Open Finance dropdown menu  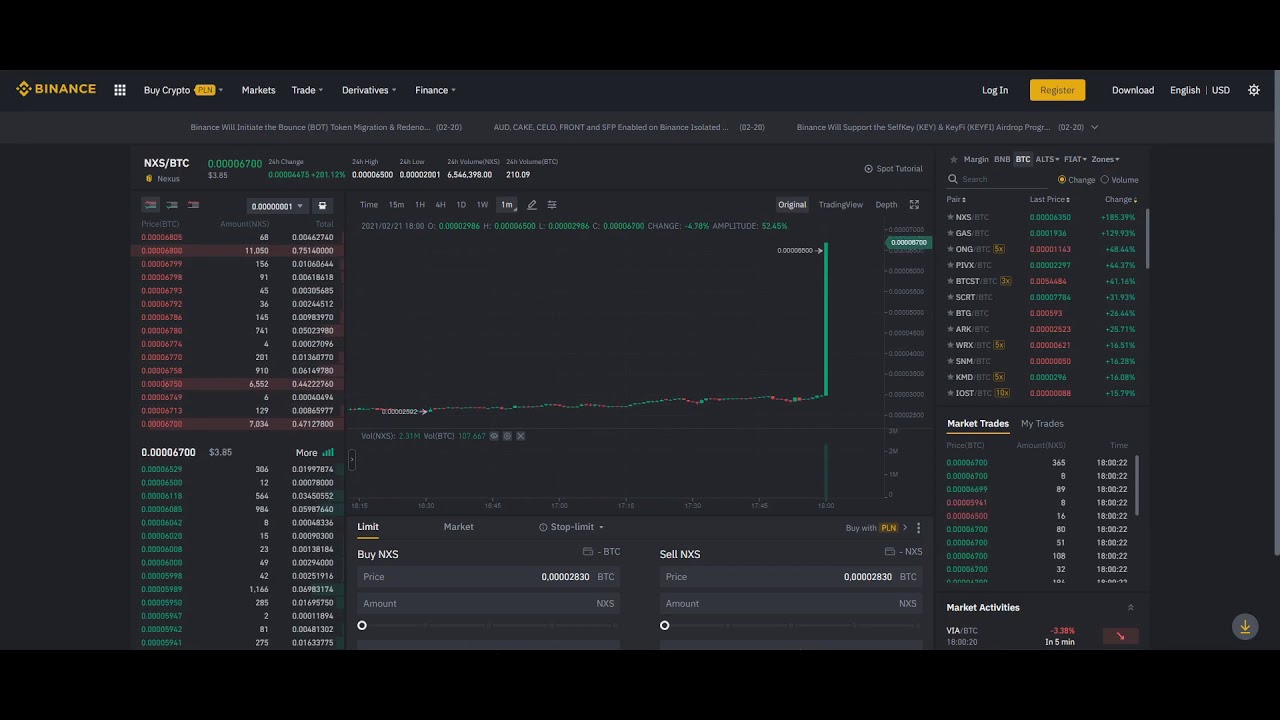(x=435, y=90)
